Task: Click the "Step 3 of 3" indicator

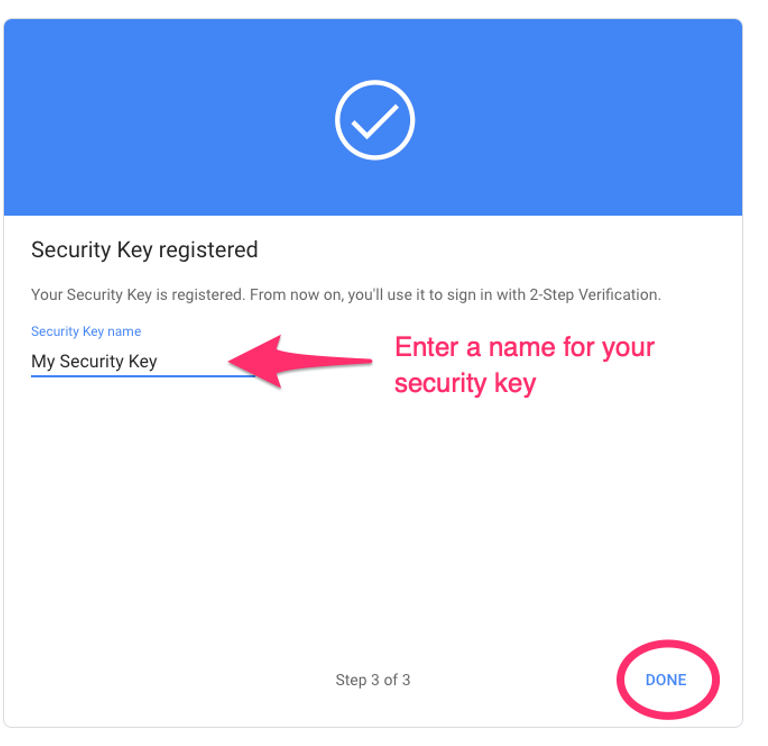Action: click(372, 680)
